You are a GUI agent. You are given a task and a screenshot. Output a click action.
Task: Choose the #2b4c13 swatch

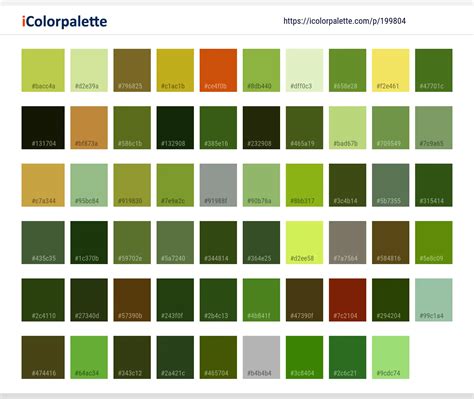(x=218, y=300)
